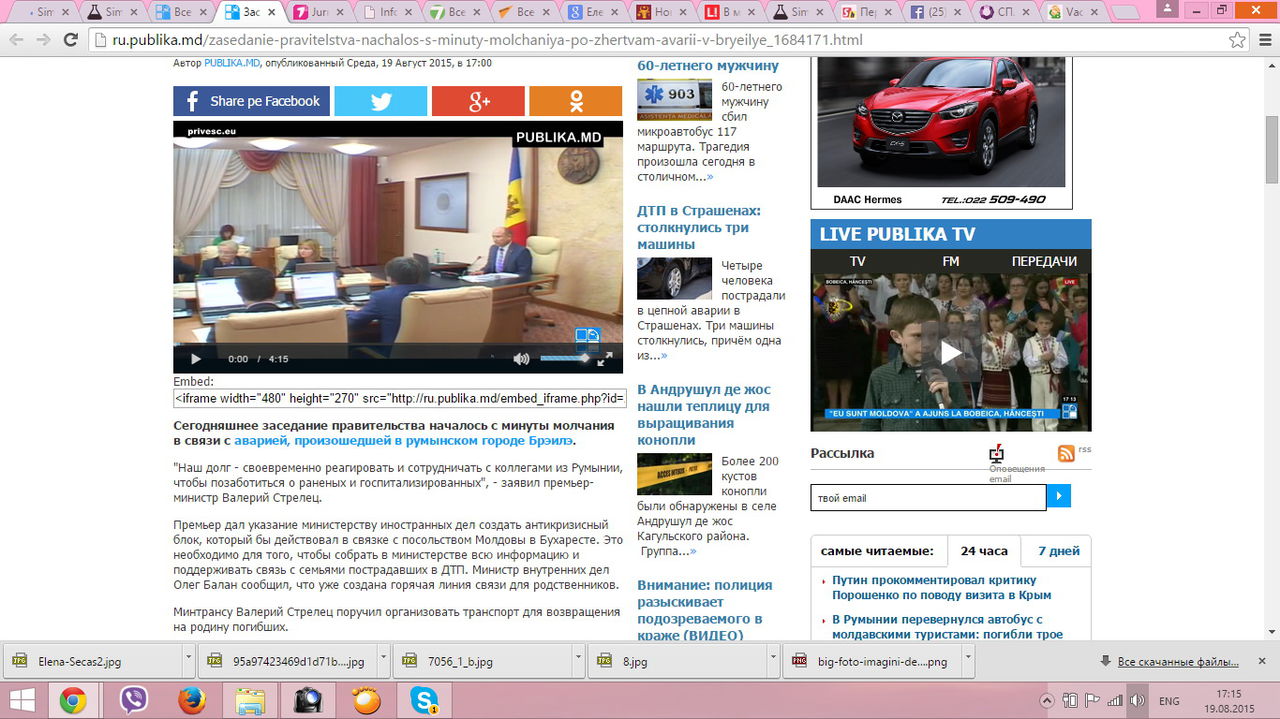This screenshot has height=719, width=1280.
Task: Expand options for big-foto-imagini png download
Action: (967, 661)
